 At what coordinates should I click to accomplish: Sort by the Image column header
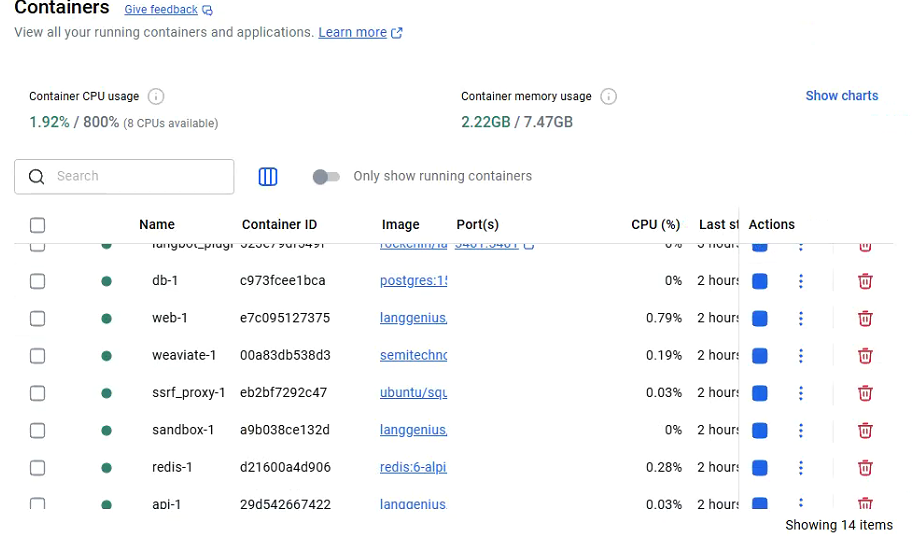[400, 224]
